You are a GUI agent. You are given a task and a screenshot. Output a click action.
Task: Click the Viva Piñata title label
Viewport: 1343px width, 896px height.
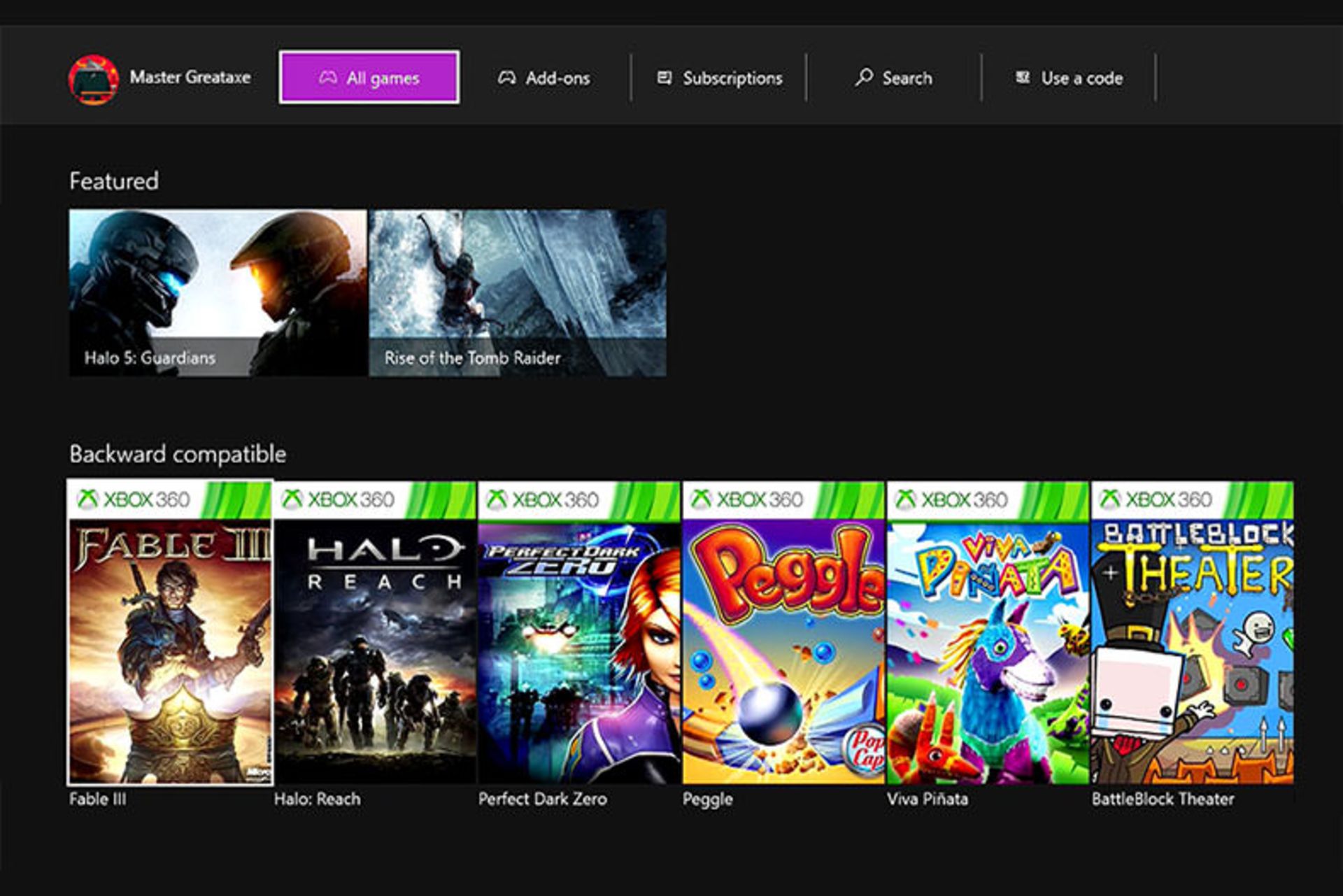tap(928, 799)
